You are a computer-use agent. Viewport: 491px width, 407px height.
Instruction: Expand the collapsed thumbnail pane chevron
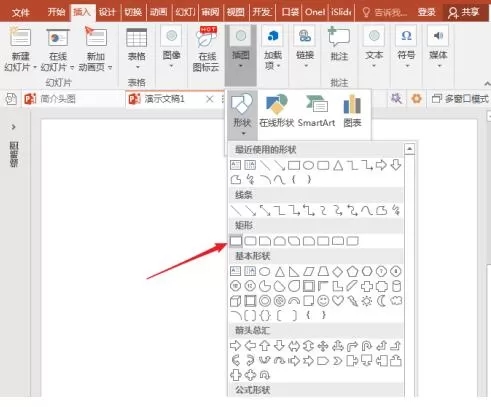pyautogui.click(x=13, y=127)
